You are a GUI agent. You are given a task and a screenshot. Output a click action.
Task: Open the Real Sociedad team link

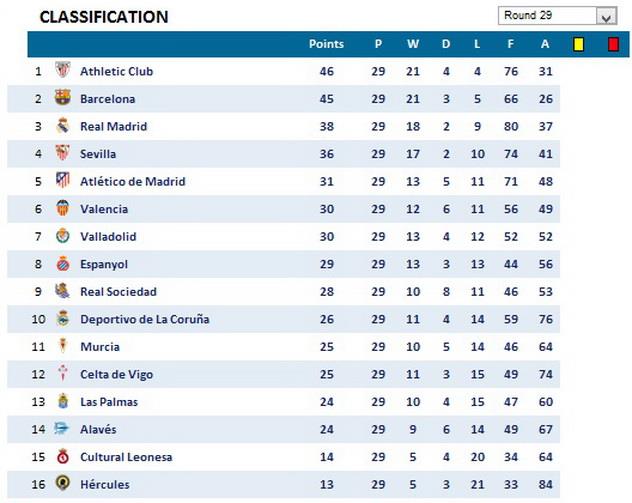[118, 292]
